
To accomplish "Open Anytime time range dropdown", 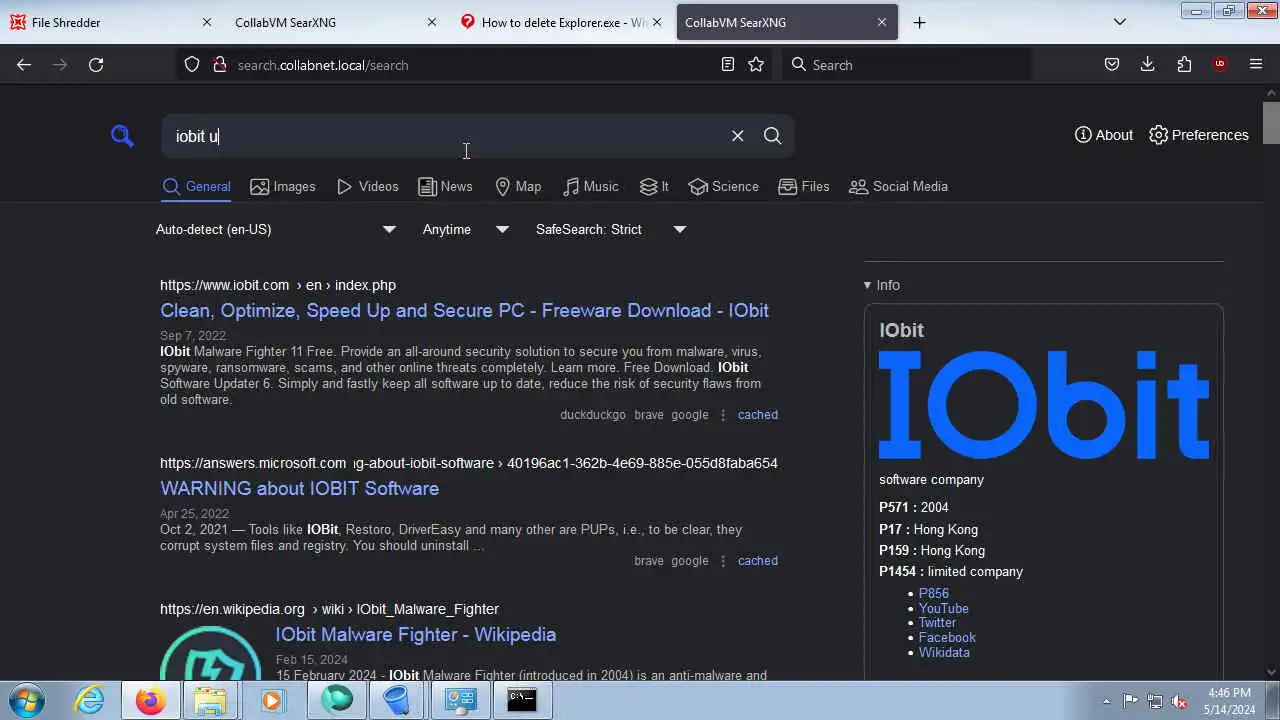I will point(466,229).
